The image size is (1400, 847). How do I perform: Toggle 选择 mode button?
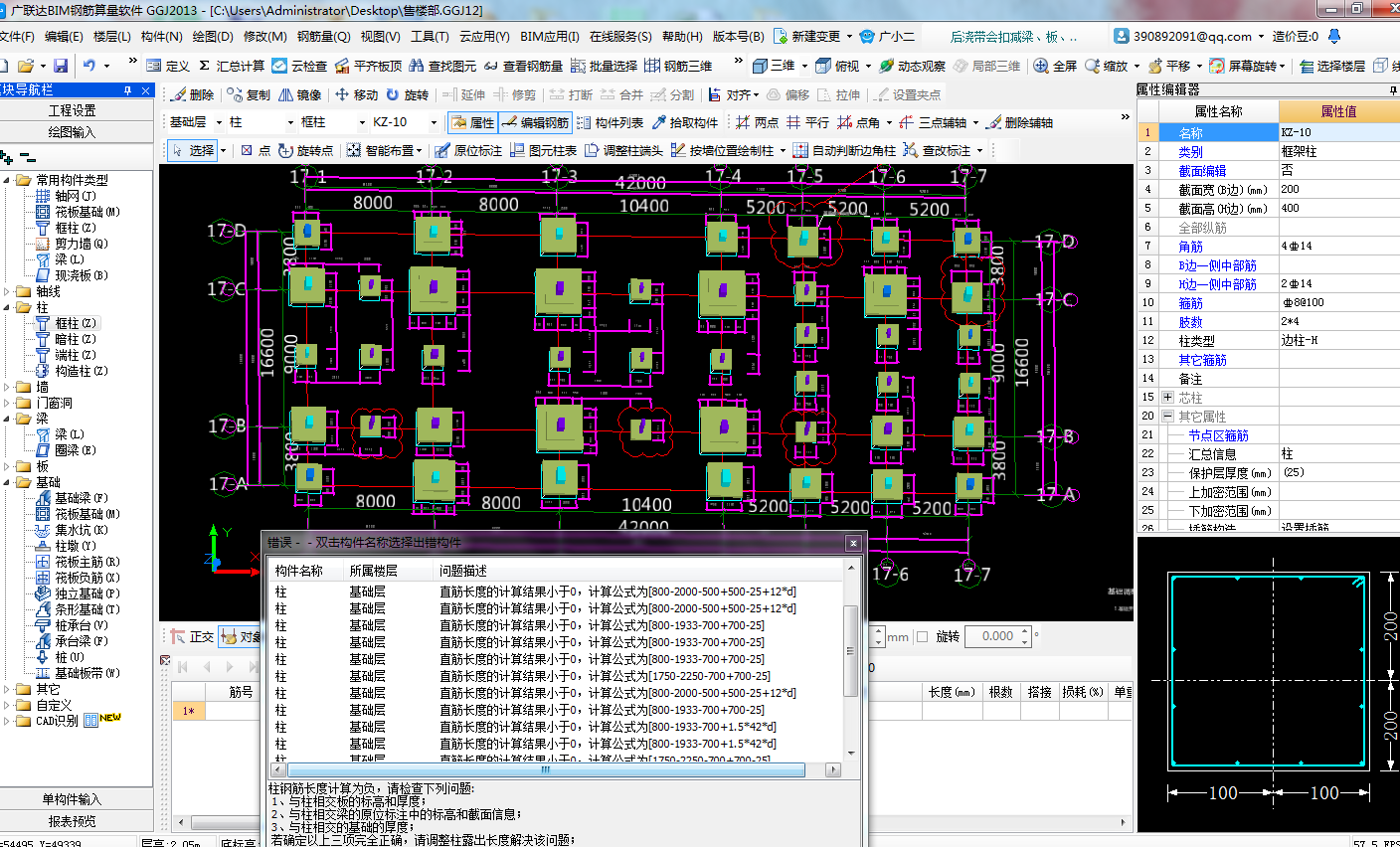193,150
